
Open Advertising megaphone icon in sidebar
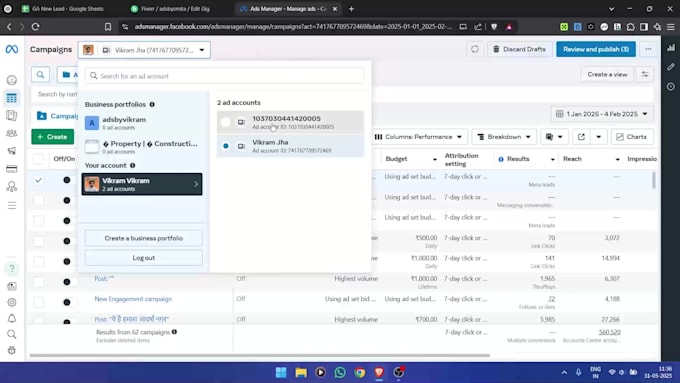click(x=12, y=151)
